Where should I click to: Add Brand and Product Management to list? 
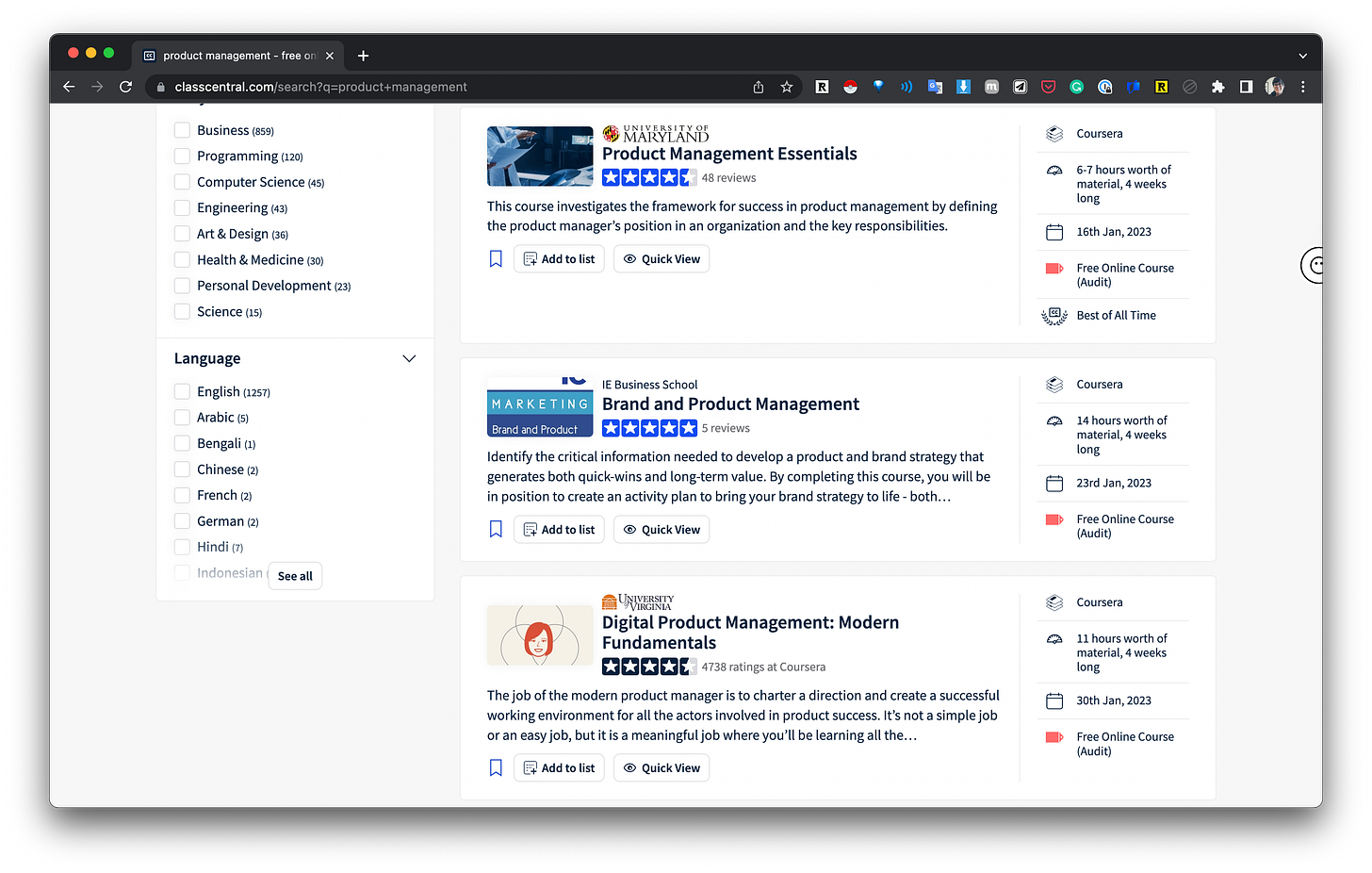[x=559, y=530]
